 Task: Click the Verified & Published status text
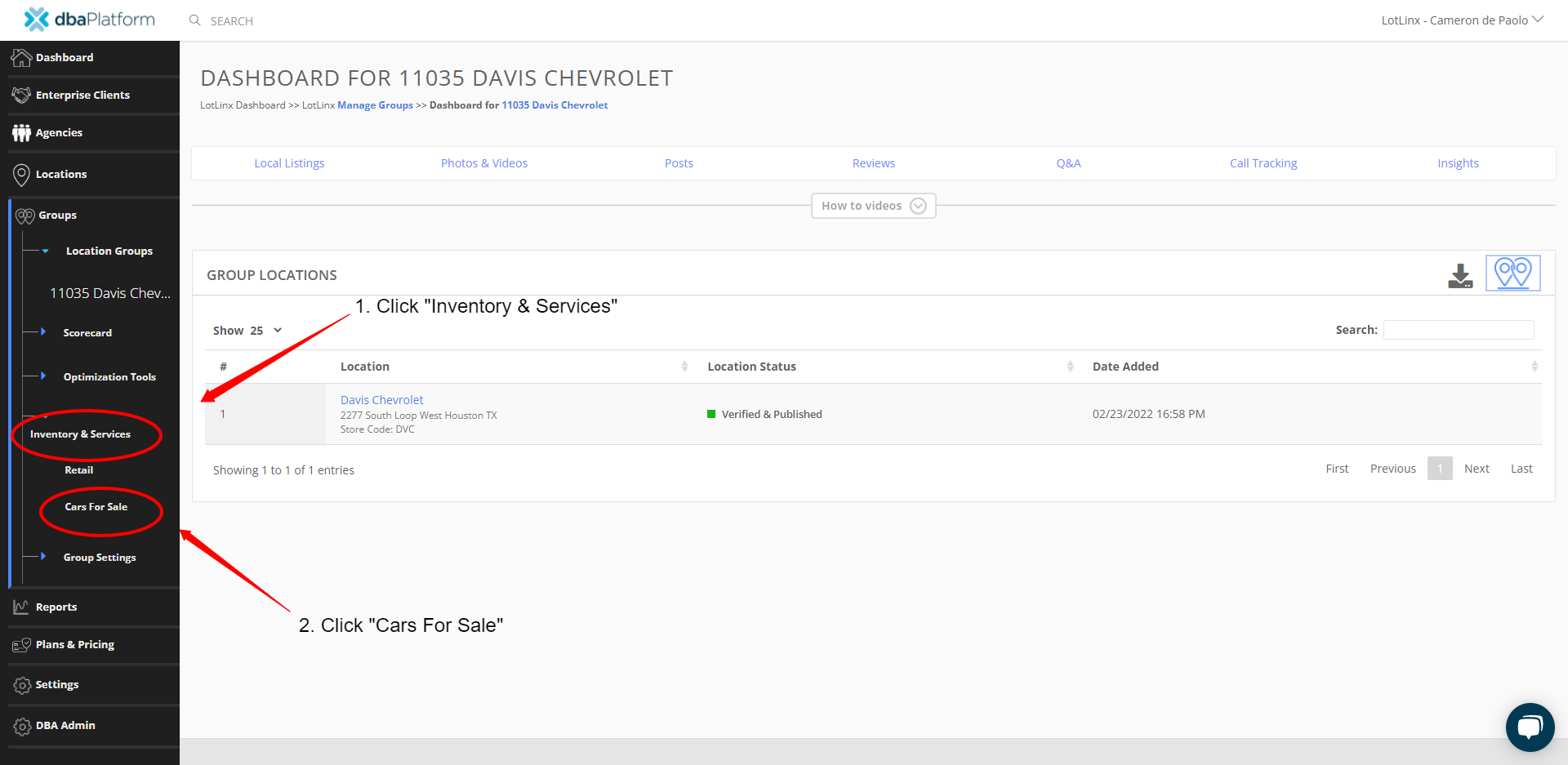pyautogui.click(x=772, y=415)
